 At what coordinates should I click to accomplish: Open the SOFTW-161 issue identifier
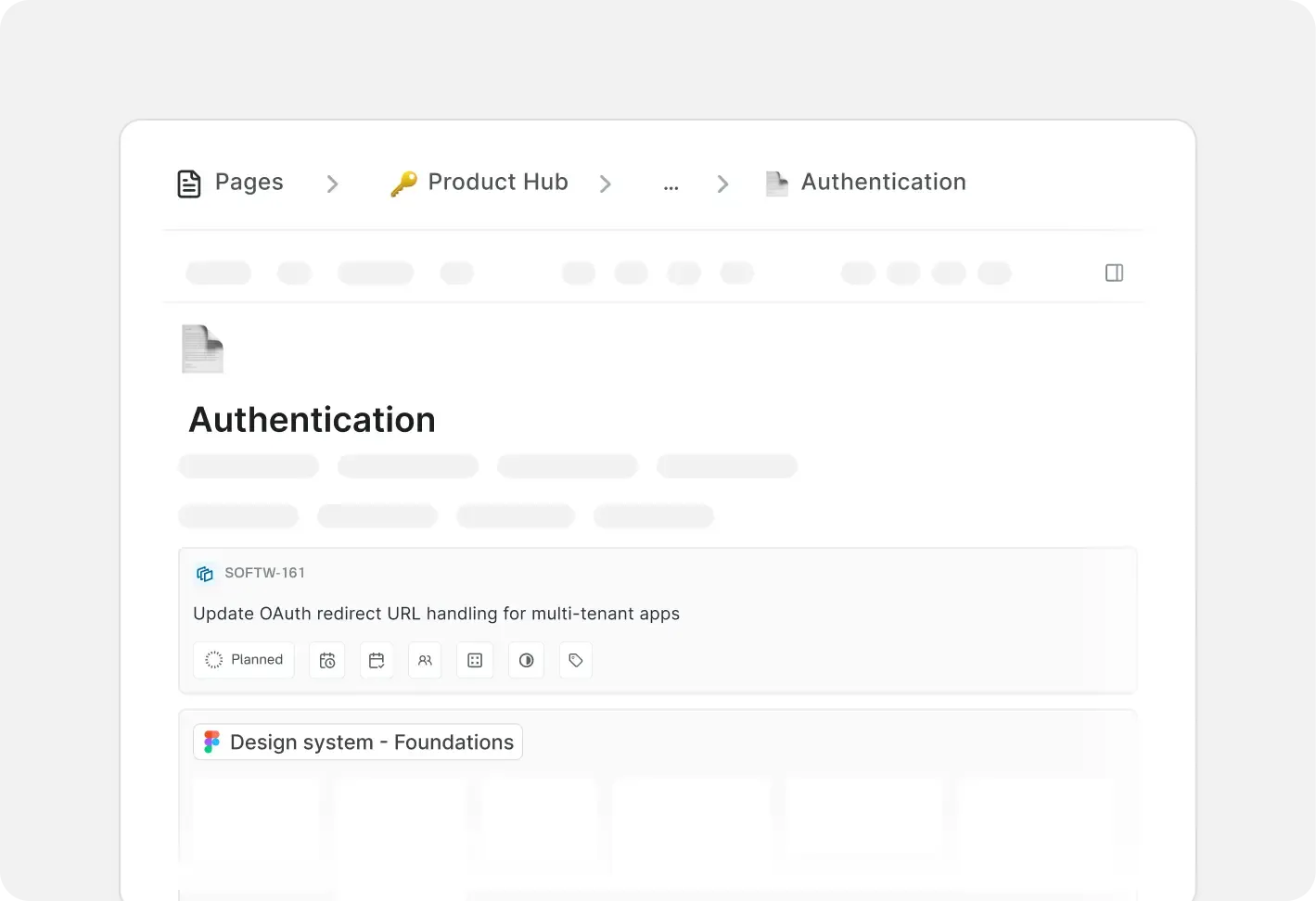[x=264, y=573]
